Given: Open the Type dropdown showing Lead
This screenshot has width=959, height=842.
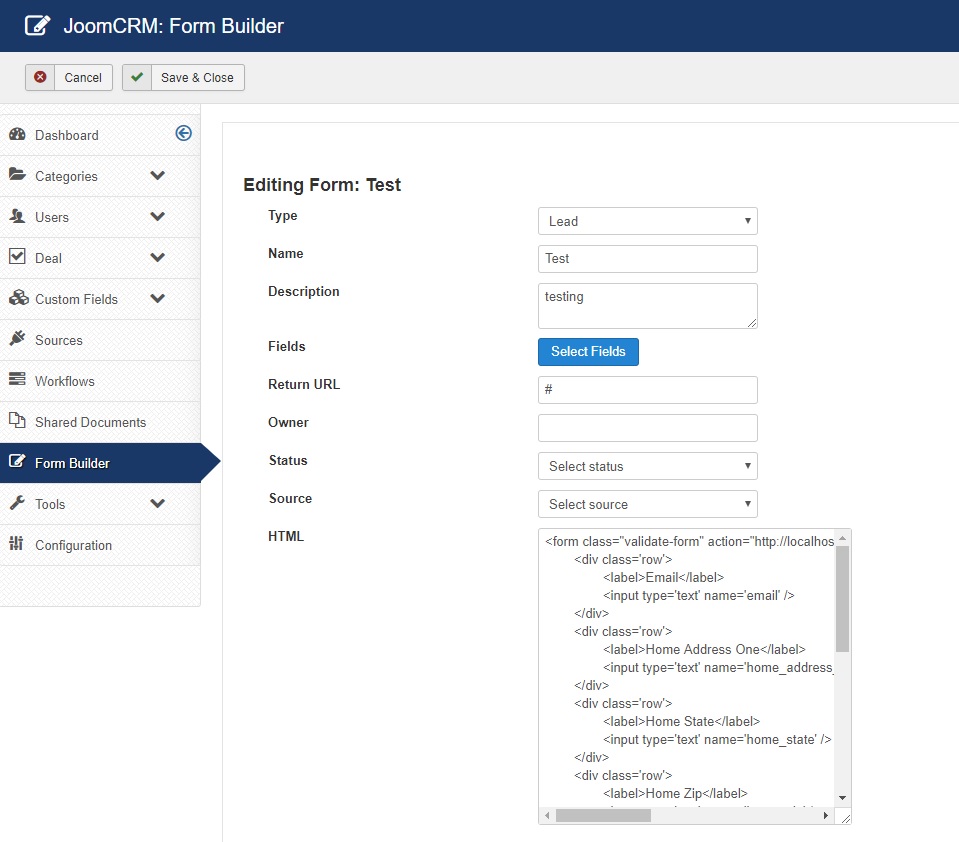Looking at the screenshot, I should coord(647,221).
